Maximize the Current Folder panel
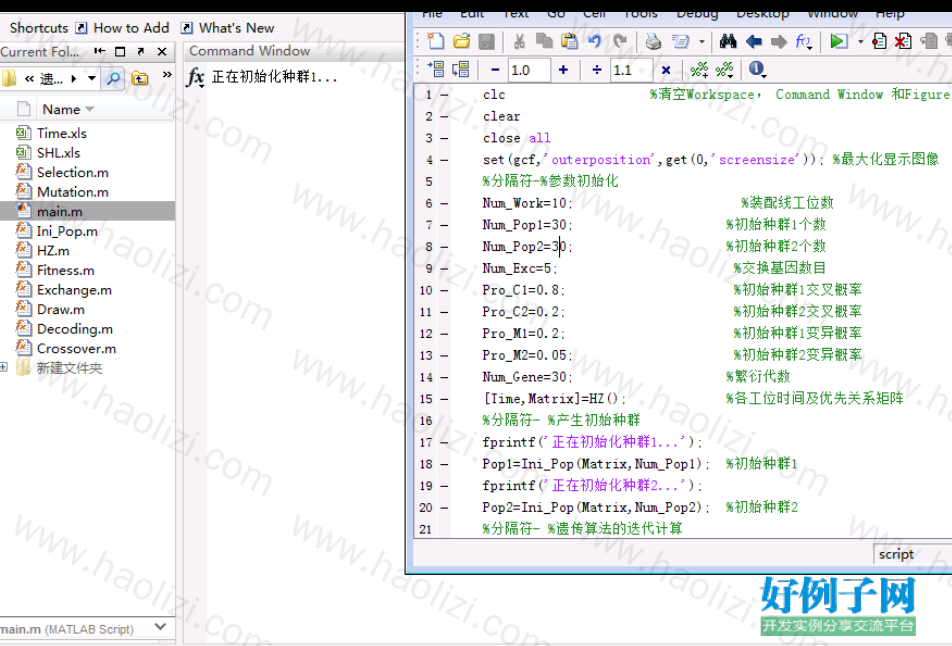This screenshot has width=952, height=646. [120, 52]
